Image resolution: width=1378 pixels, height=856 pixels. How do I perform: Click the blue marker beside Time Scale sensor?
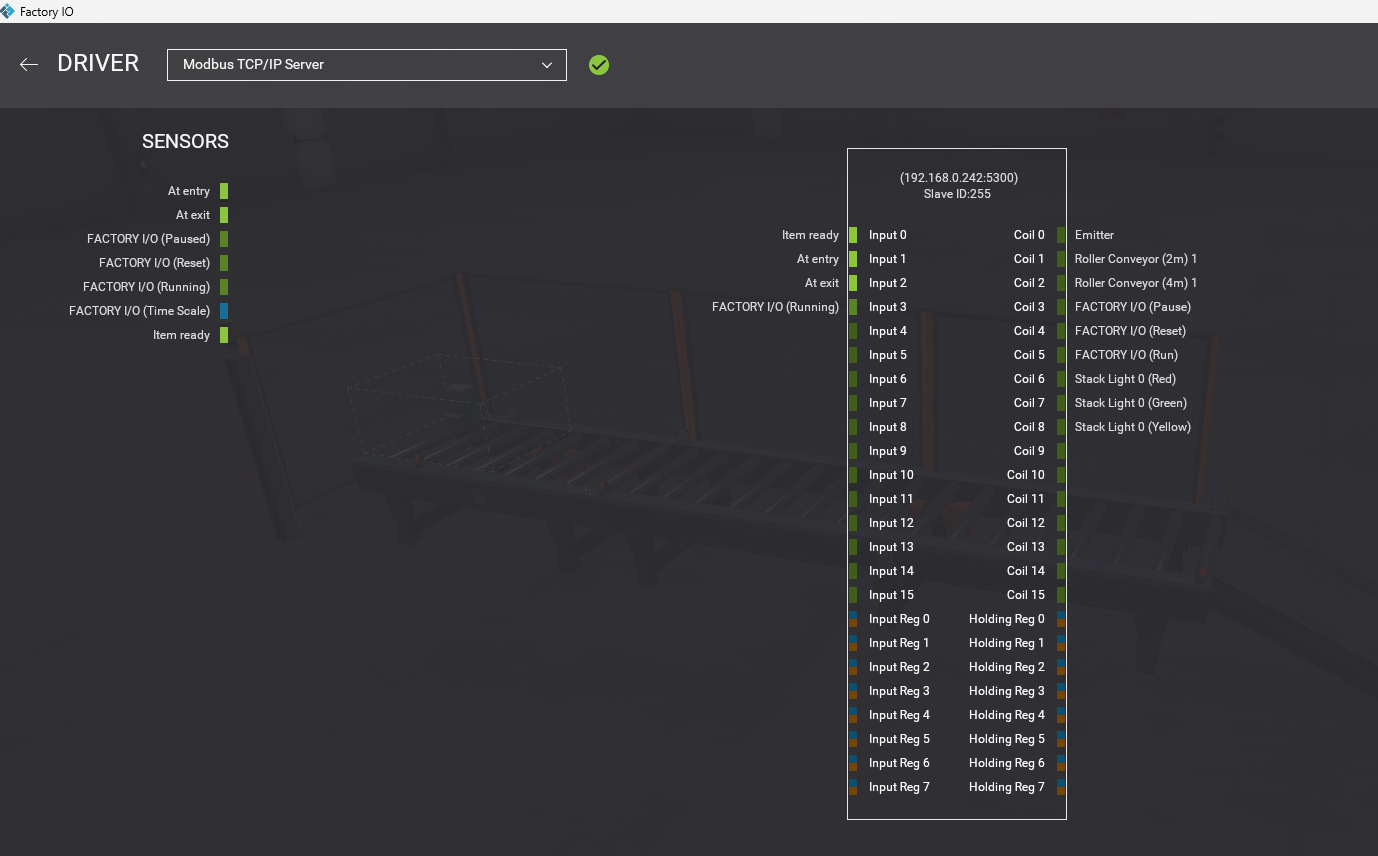tap(224, 311)
